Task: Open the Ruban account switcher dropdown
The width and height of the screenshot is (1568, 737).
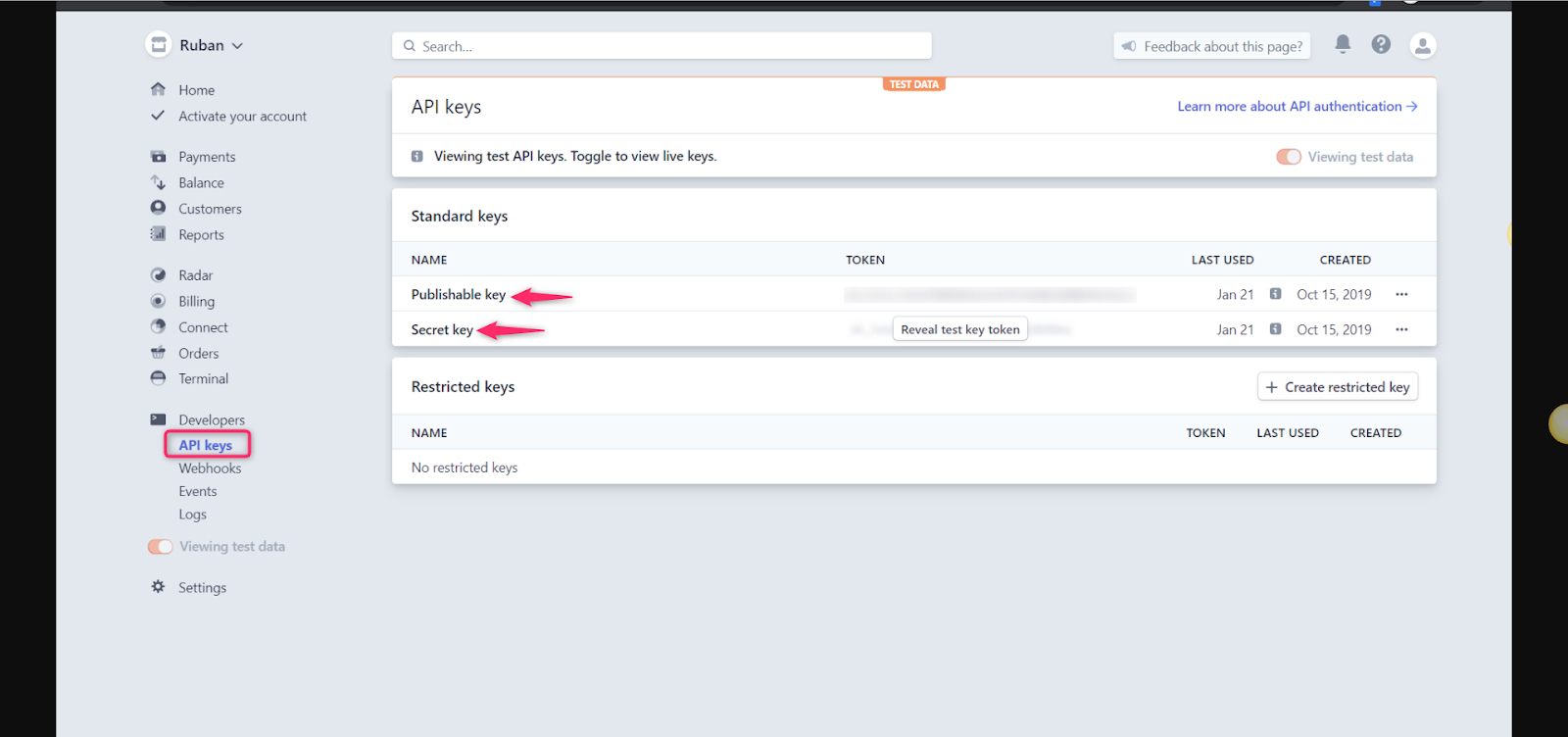Action: tap(211, 45)
